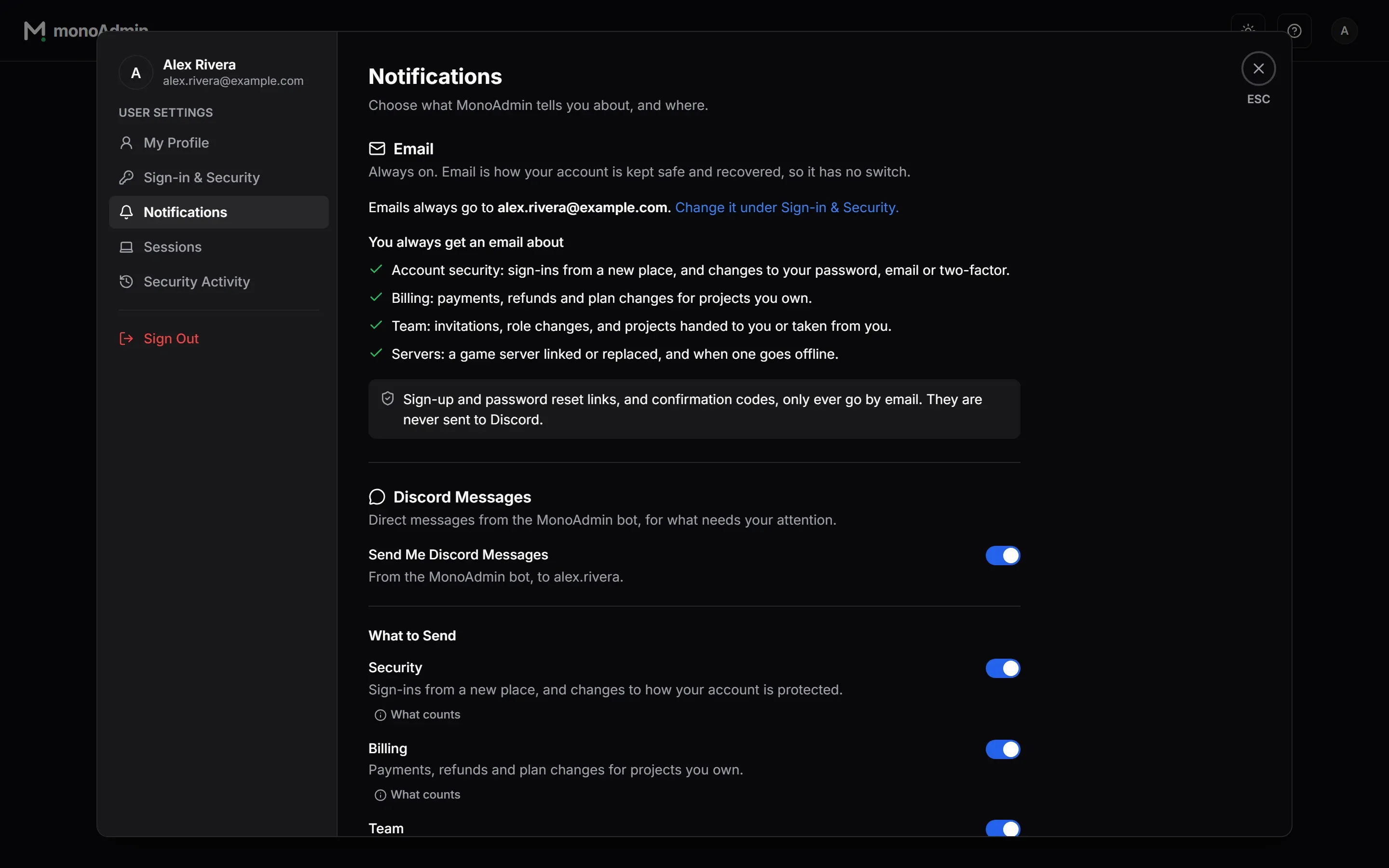Screen dimensions: 1389x868
Task: Click the chat bubble icon by Discord Messages
Action: tap(377, 497)
